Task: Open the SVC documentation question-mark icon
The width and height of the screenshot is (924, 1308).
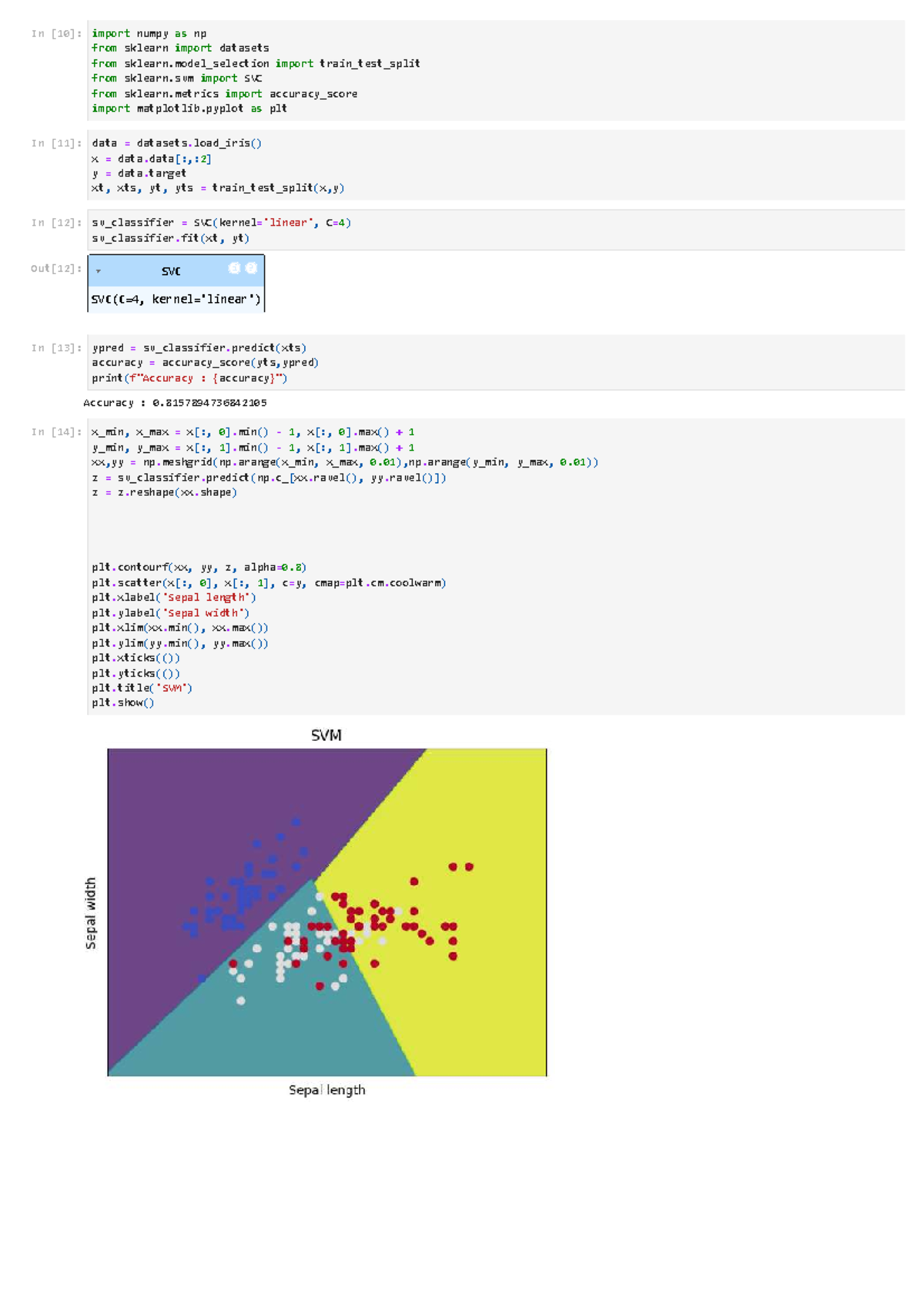Action: (251, 268)
